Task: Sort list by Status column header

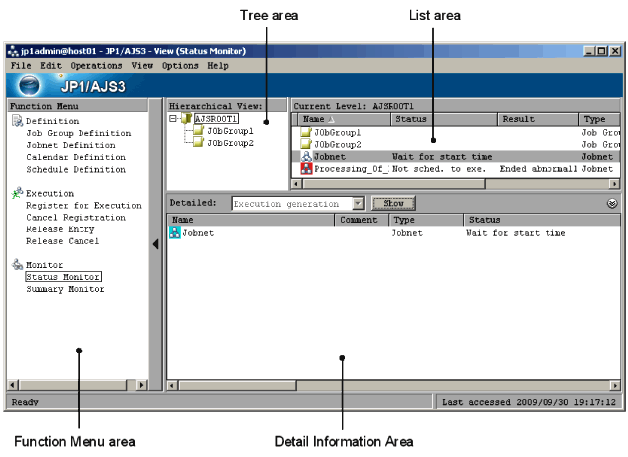Action: (444, 119)
